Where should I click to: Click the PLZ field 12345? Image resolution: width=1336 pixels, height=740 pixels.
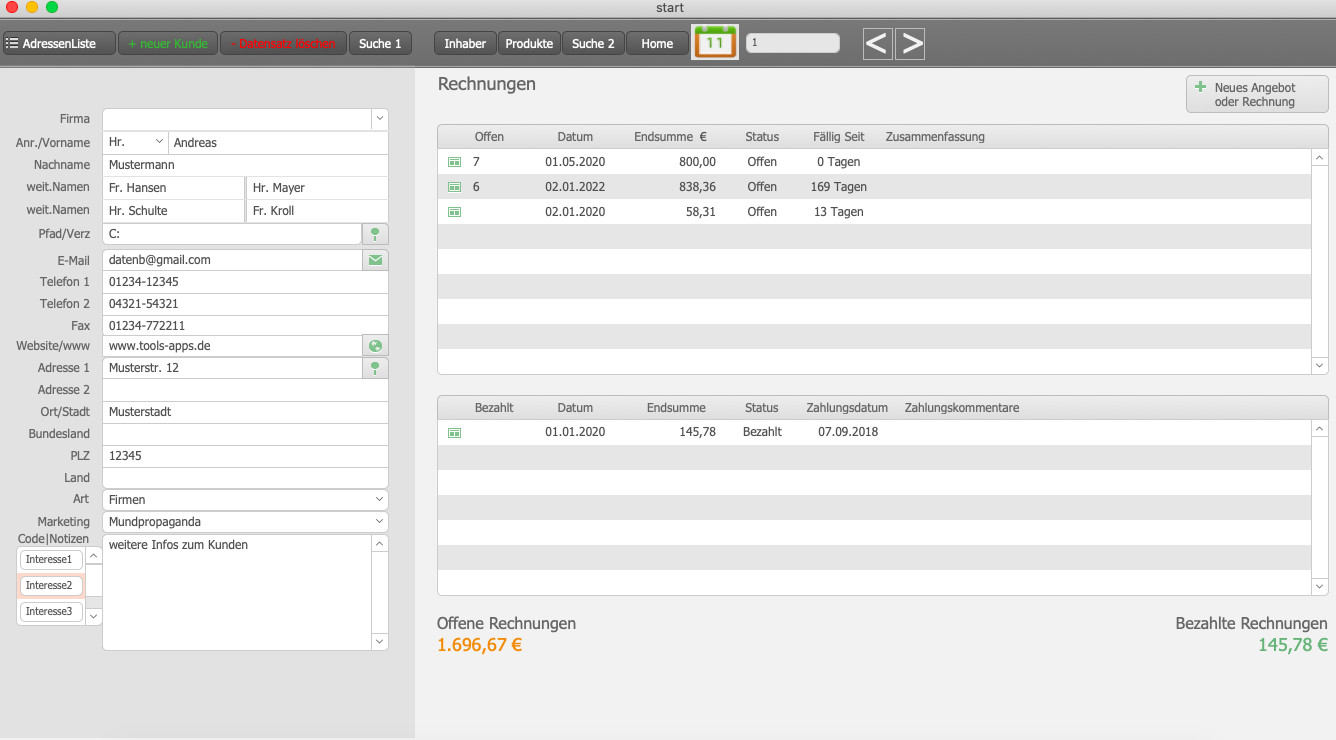point(245,456)
